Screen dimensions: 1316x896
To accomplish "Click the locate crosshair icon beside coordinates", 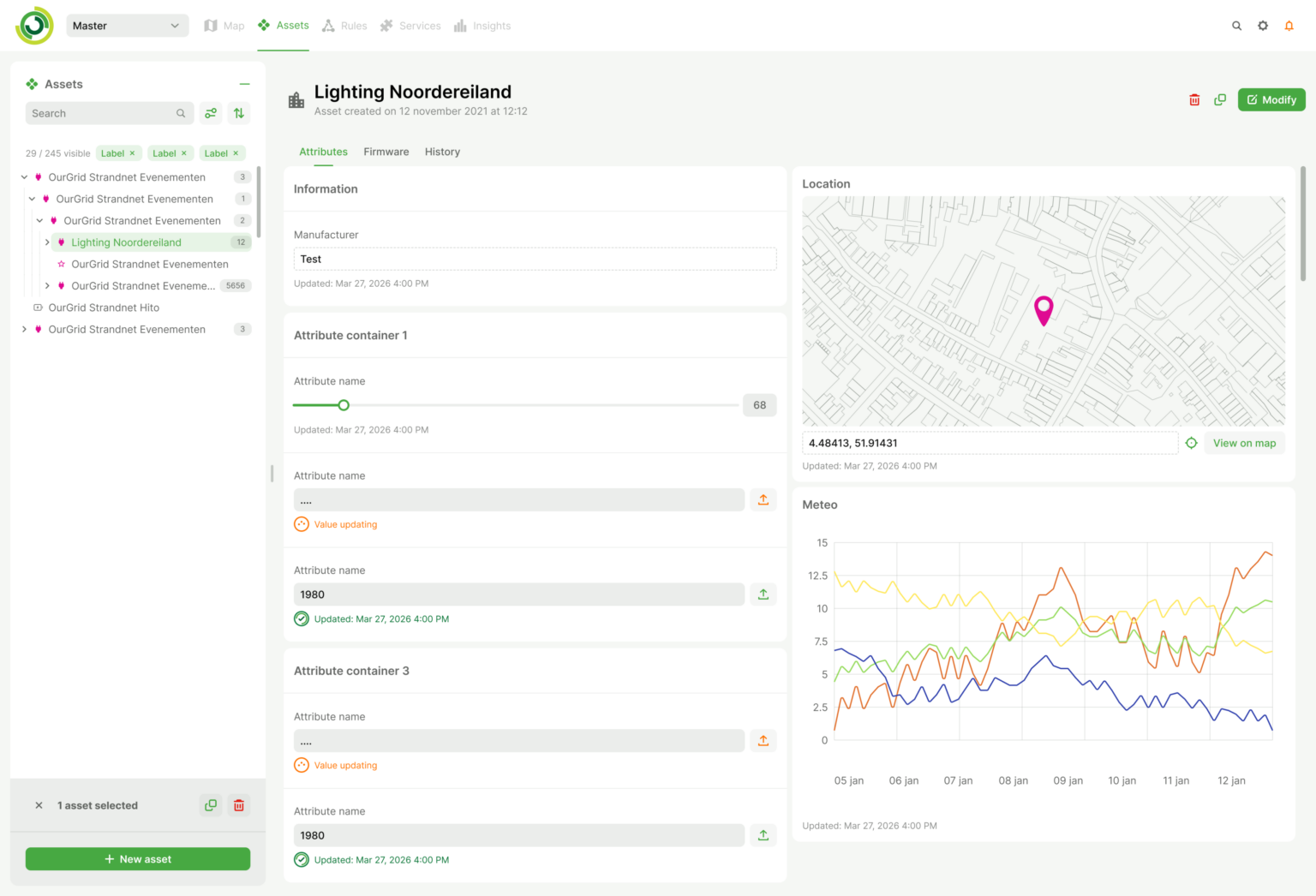I will click(x=1191, y=443).
